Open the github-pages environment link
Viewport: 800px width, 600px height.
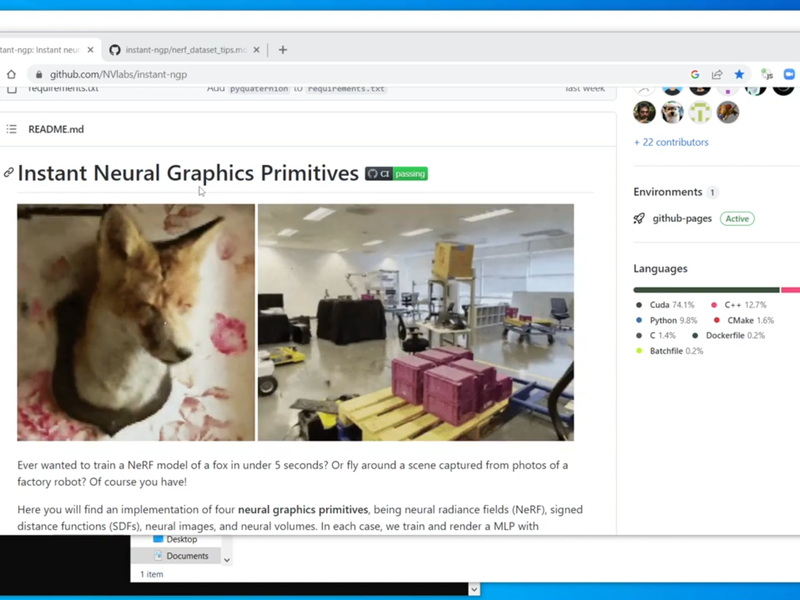pyautogui.click(x=682, y=218)
